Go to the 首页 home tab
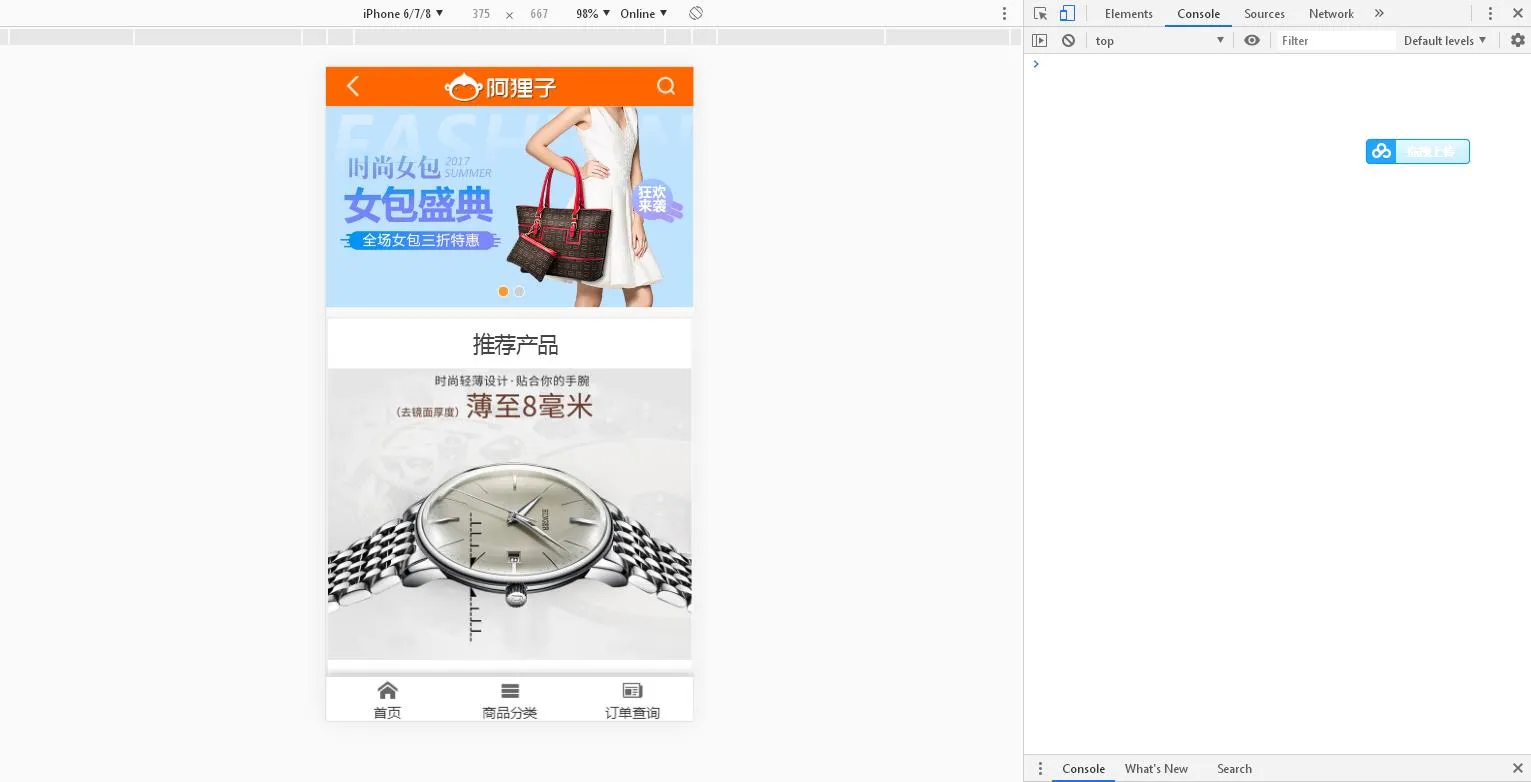This screenshot has width=1531, height=782. [x=387, y=700]
